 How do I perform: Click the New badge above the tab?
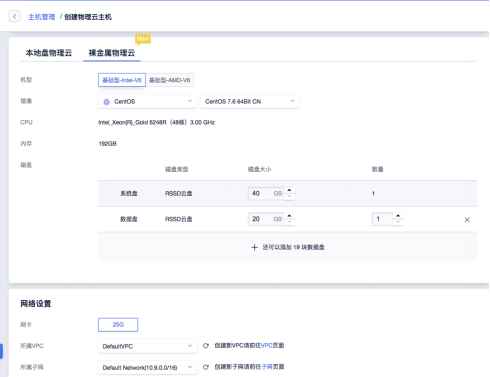143,39
